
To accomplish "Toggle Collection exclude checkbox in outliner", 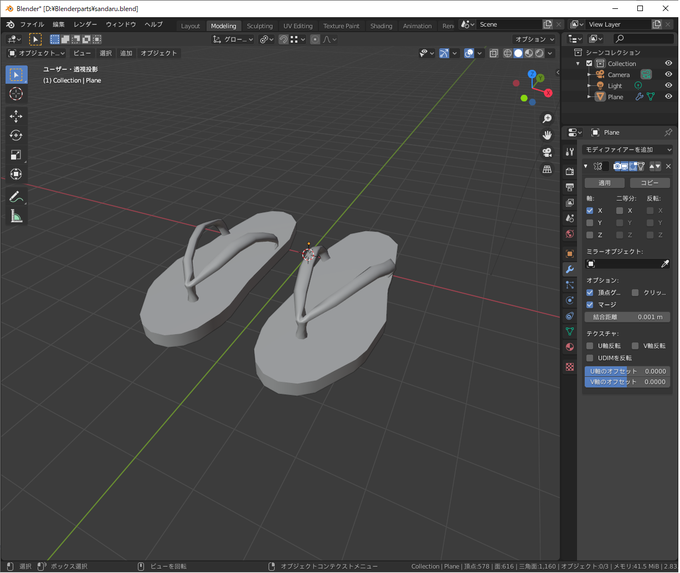I will 589,63.
